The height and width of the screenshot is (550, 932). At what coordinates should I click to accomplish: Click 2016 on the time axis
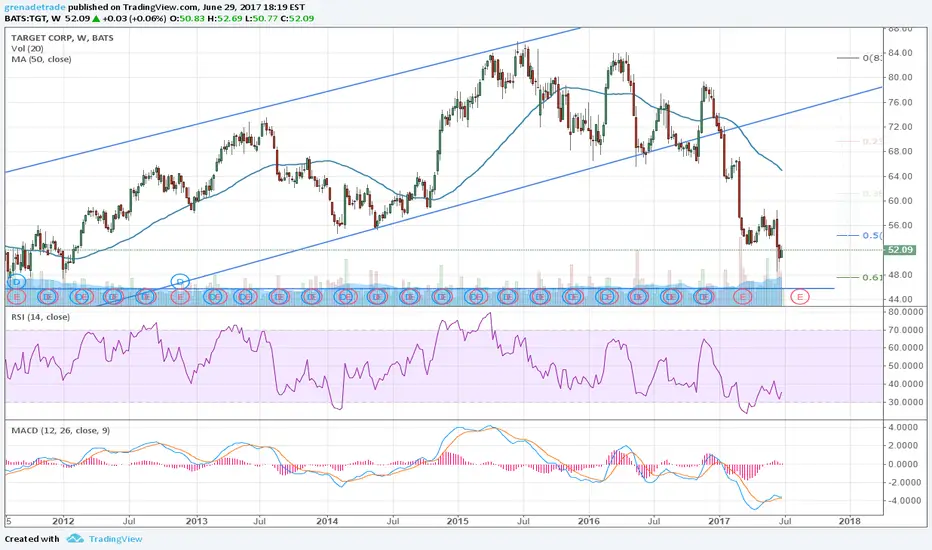588,521
